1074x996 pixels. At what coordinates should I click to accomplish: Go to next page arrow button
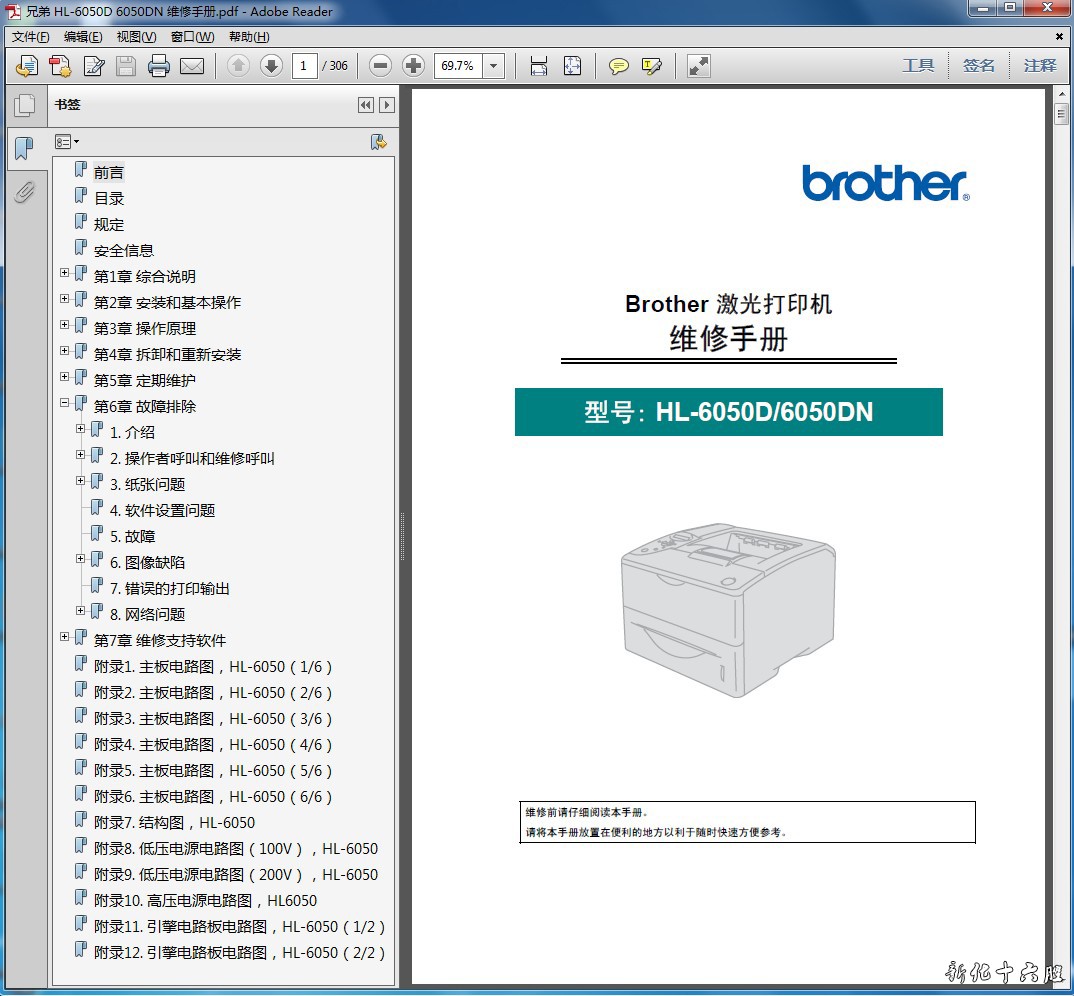pos(271,66)
